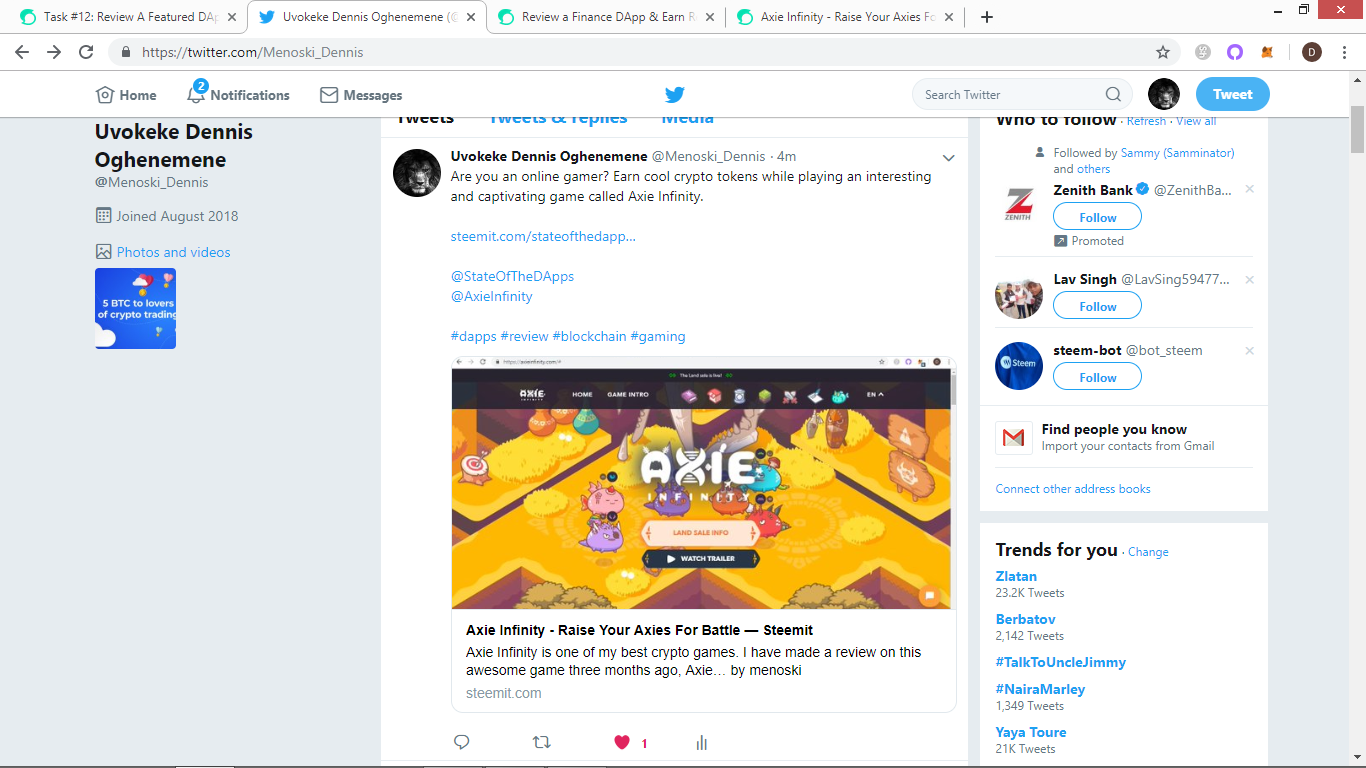Image resolution: width=1366 pixels, height=768 pixels.
Task: Click the browser address bar URL
Action: 252,52
